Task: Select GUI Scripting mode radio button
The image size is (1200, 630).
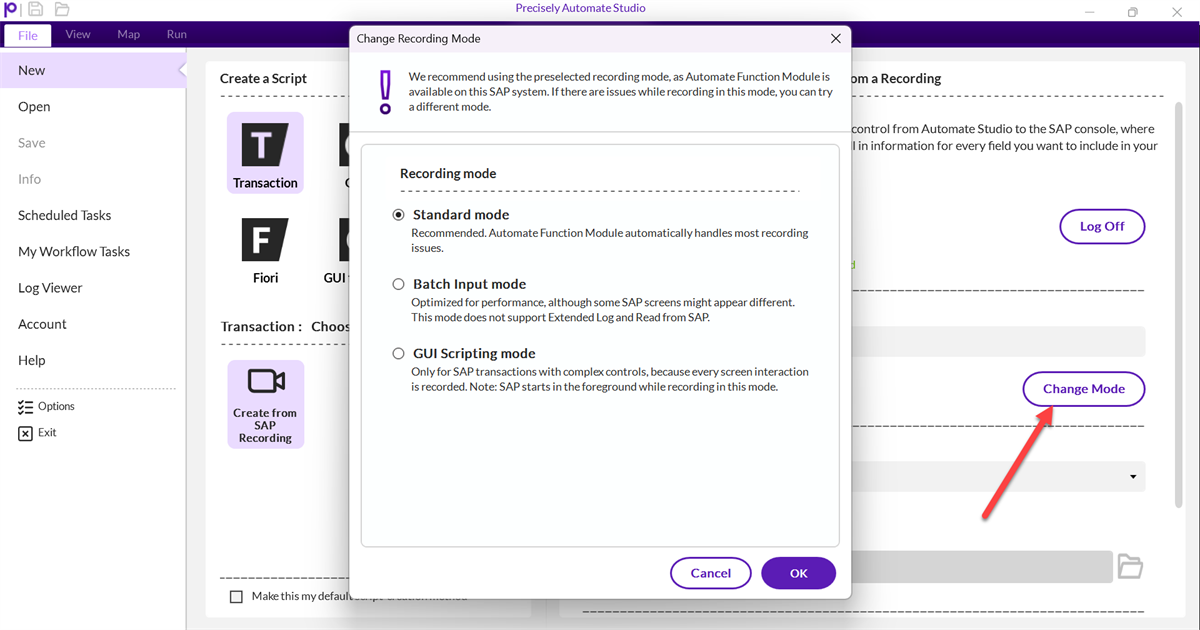Action: [x=399, y=353]
